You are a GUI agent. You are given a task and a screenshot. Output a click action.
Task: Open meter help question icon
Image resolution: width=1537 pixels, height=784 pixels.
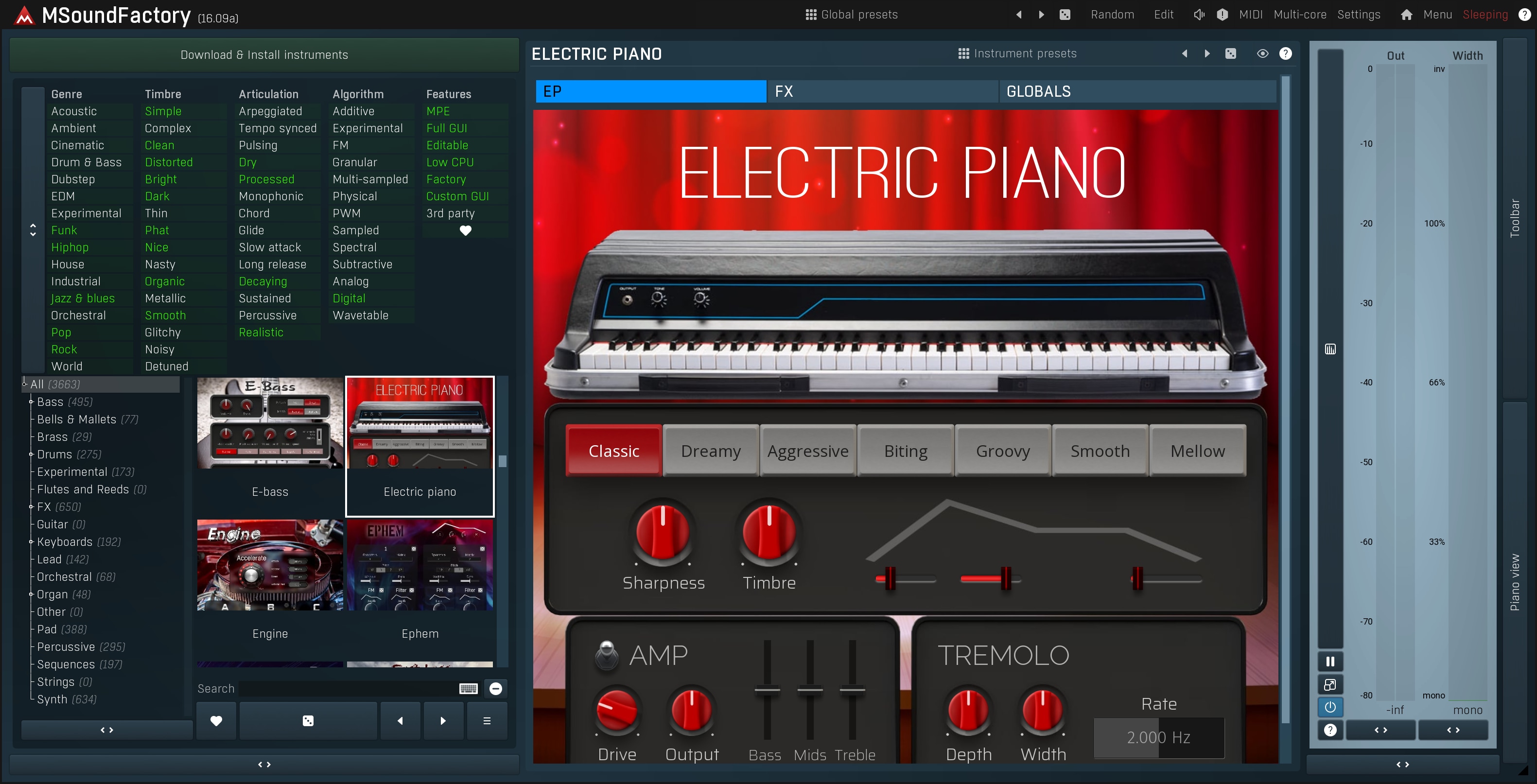(1330, 731)
